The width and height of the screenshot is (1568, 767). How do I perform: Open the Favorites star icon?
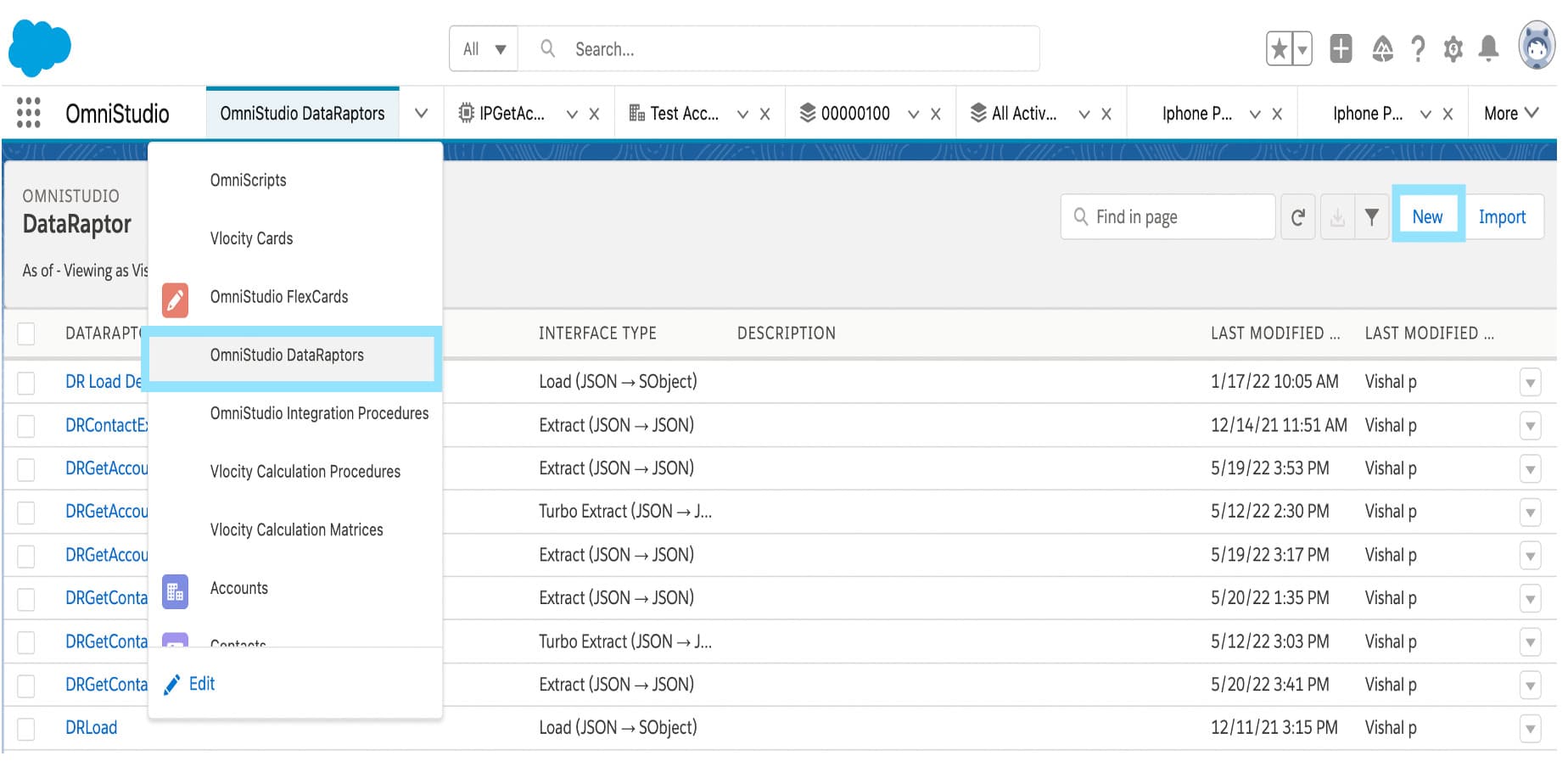1280,48
